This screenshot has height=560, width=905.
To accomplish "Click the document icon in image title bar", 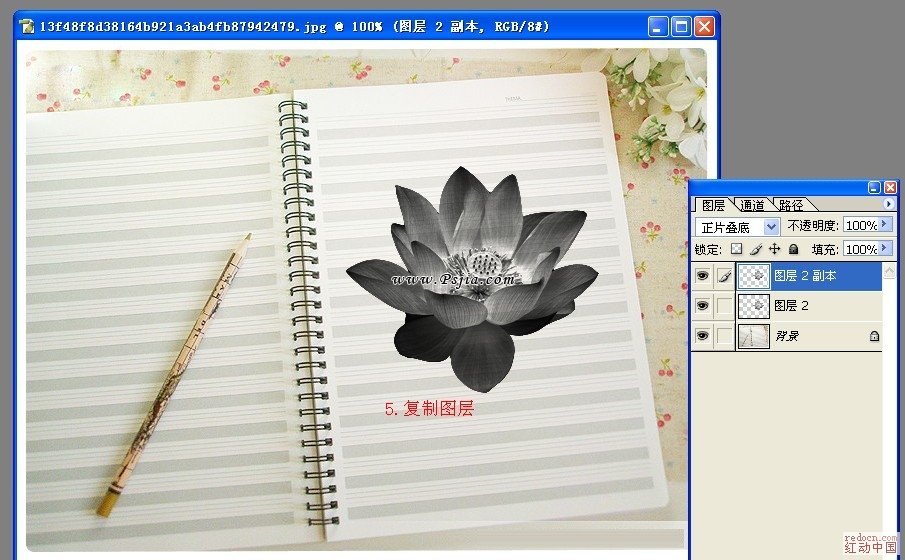I will point(27,27).
